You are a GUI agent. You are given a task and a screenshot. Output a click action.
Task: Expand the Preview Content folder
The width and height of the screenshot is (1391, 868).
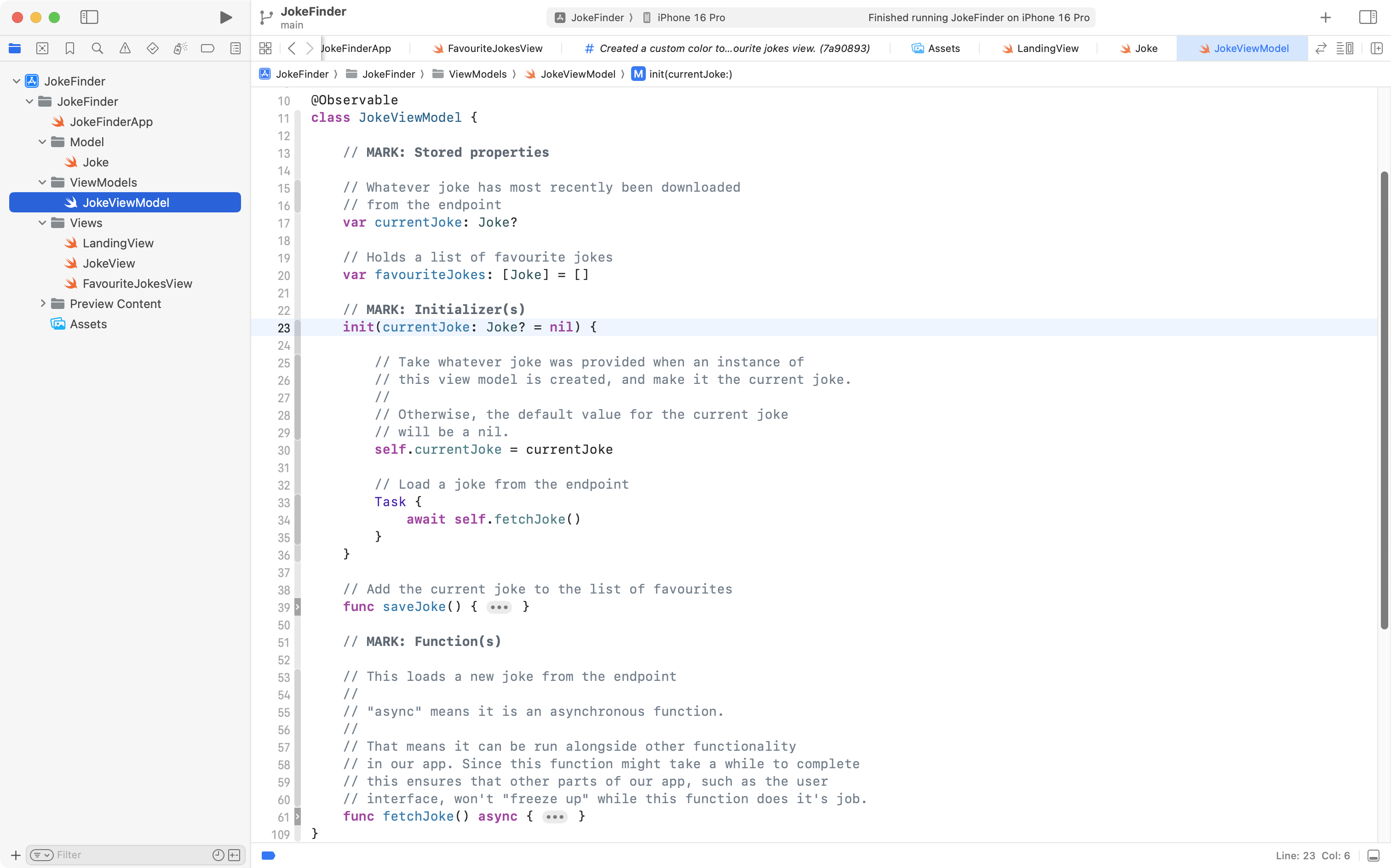click(43, 304)
